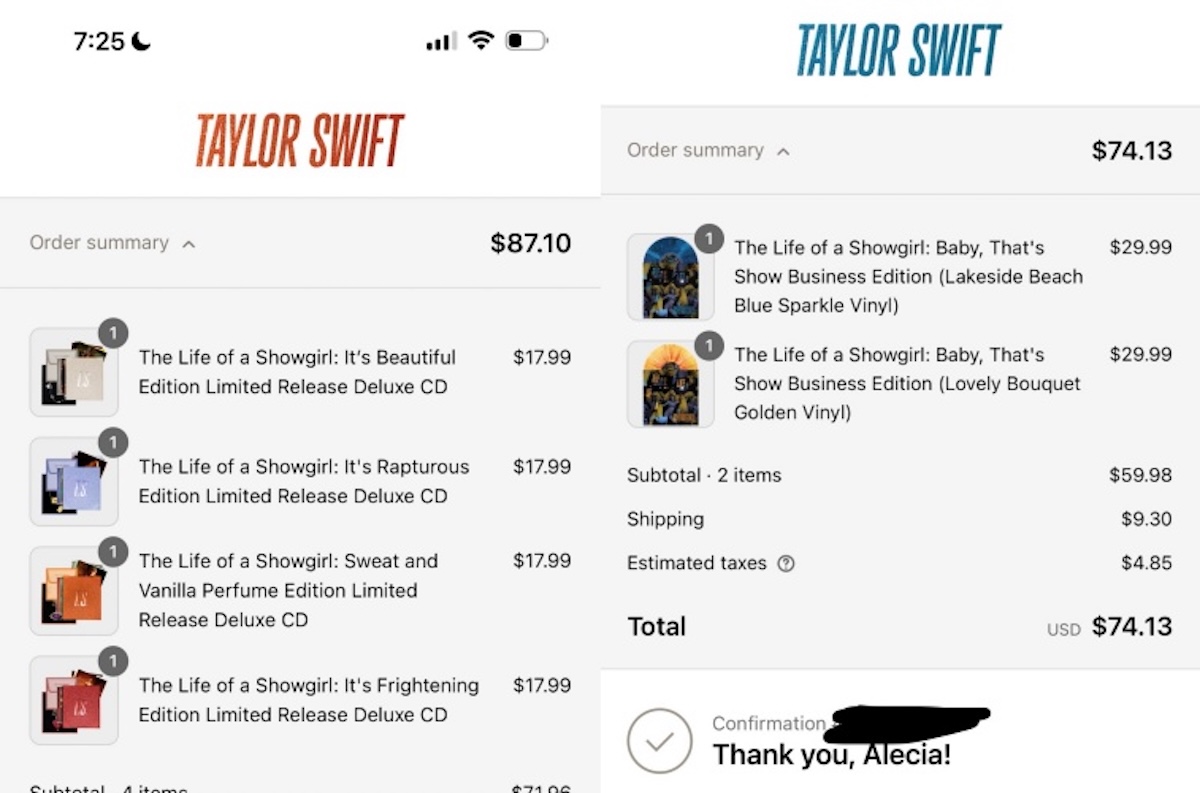Screen dimensions: 1200x793
Task: Click the left 'Order summary' label
Action: [99, 243]
